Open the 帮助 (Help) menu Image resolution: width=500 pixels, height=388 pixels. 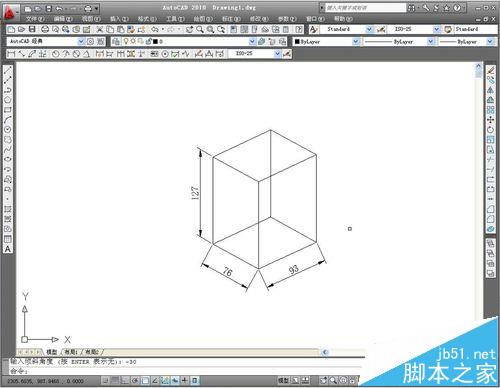pos(343,19)
